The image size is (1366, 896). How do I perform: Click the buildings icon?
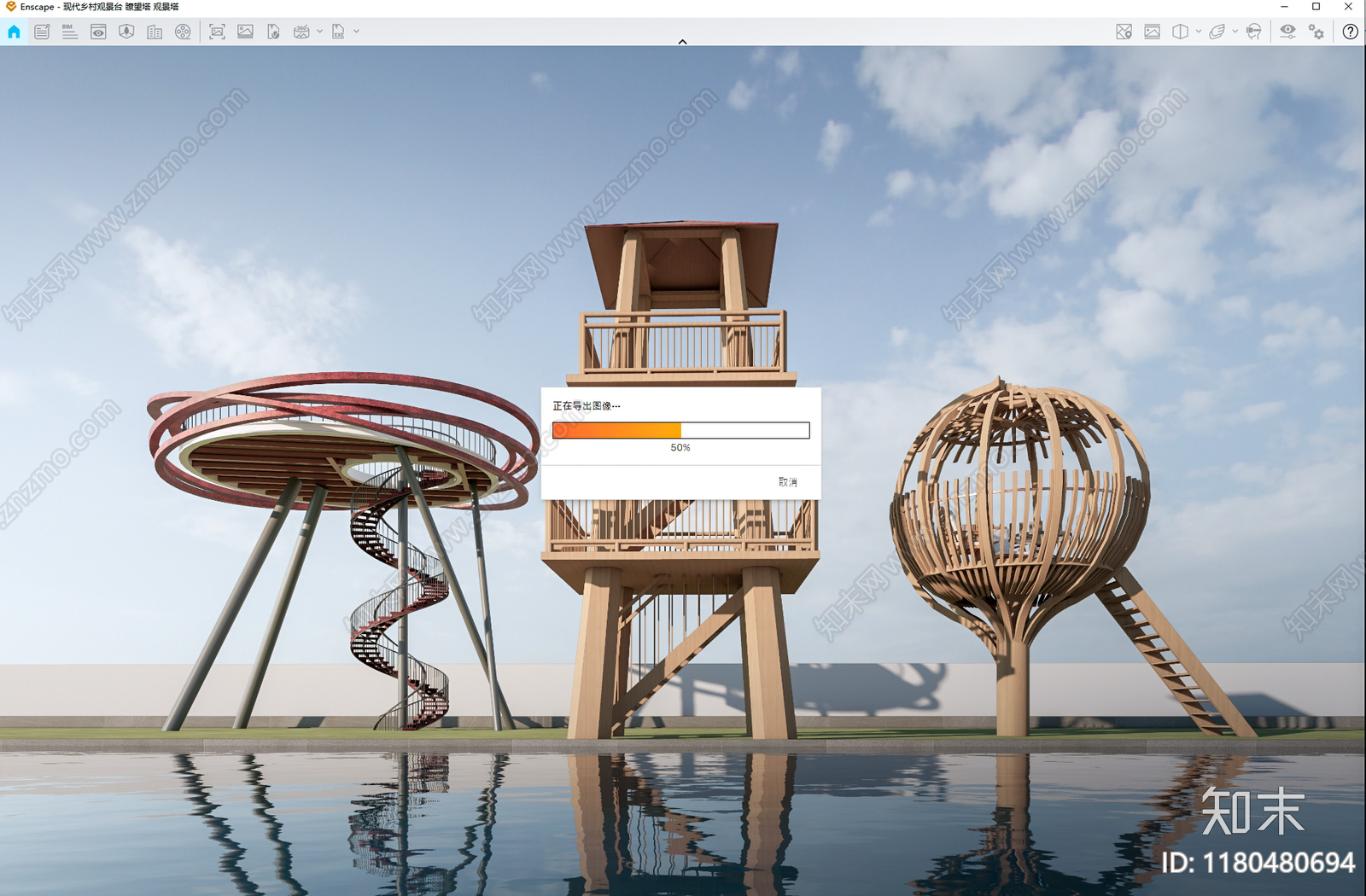click(155, 32)
